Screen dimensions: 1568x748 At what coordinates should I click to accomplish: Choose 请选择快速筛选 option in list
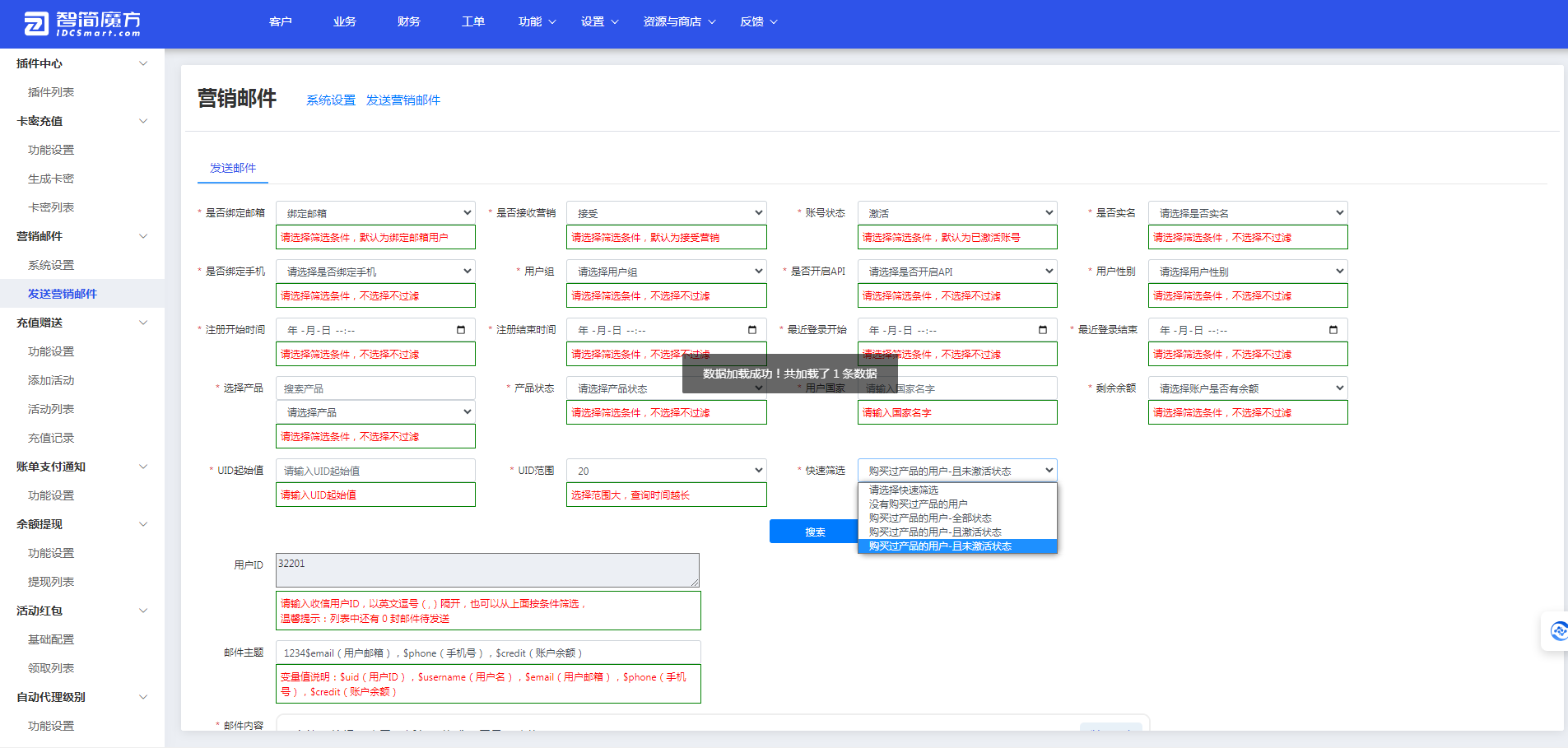(x=957, y=490)
